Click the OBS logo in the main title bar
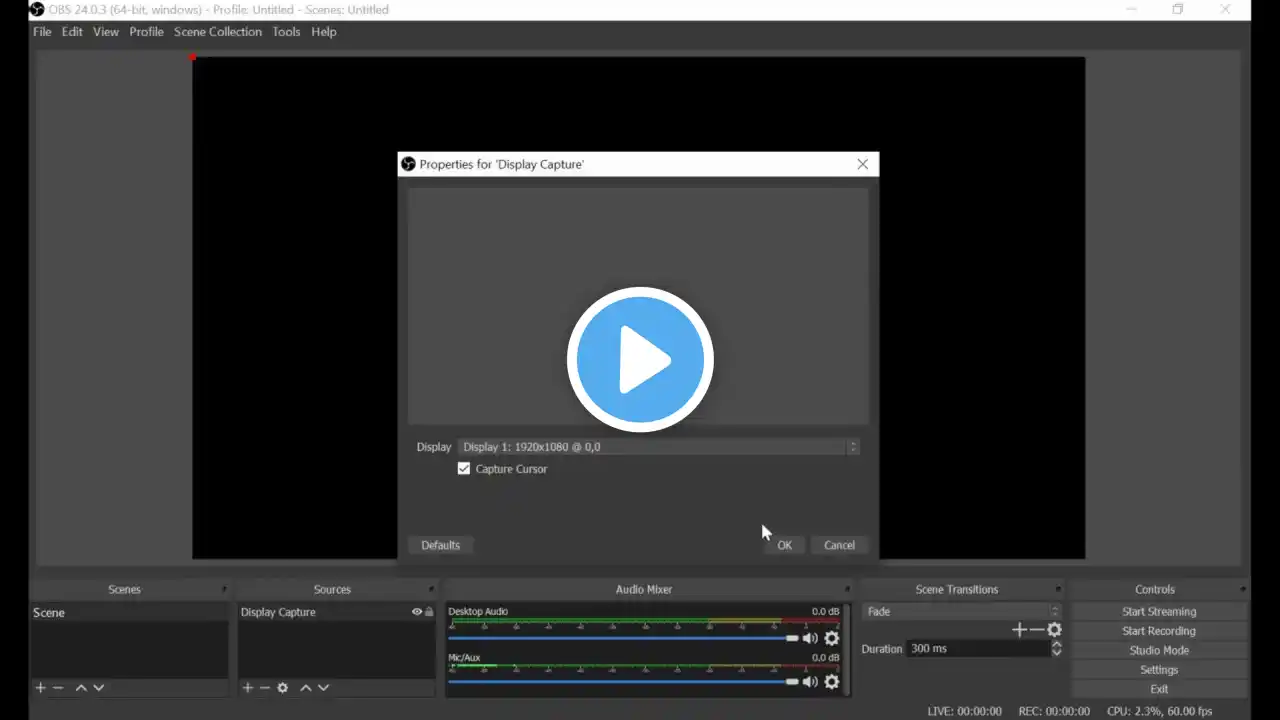This screenshot has width=1280, height=720. (x=37, y=10)
